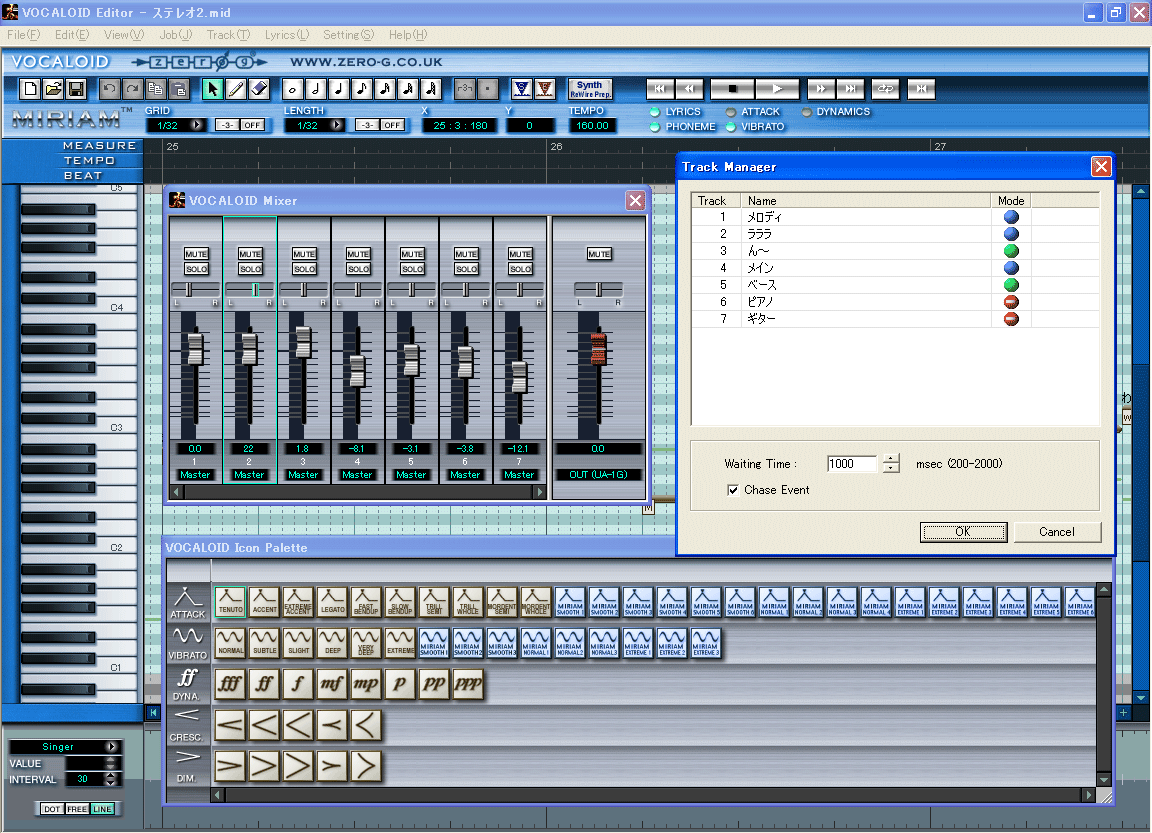Add Tenuto attack icon from palette
The height and width of the screenshot is (833, 1152).
tap(230, 601)
